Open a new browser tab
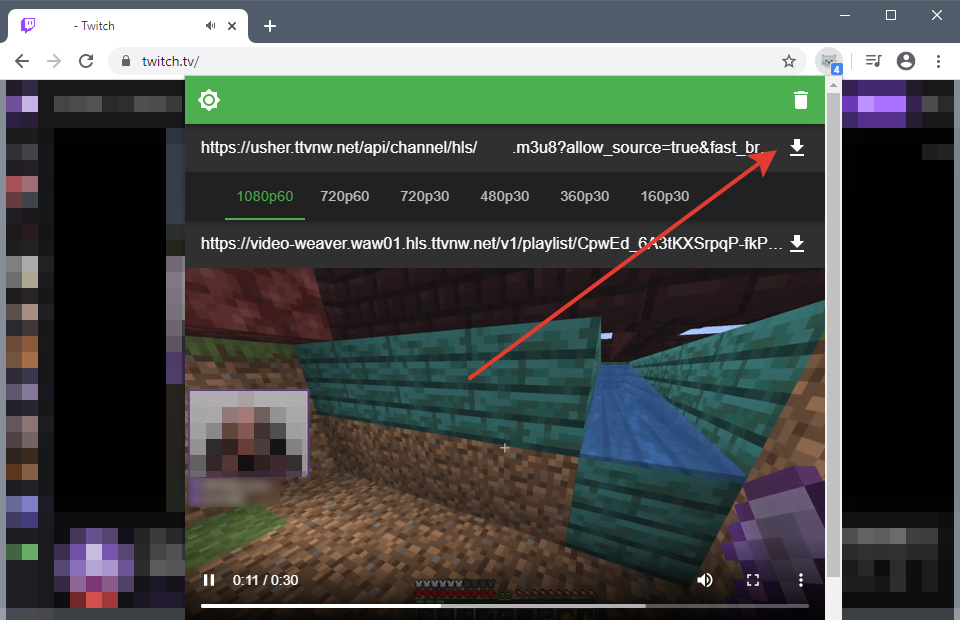Viewport: 960px width, 620px height. click(x=269, y=26)
